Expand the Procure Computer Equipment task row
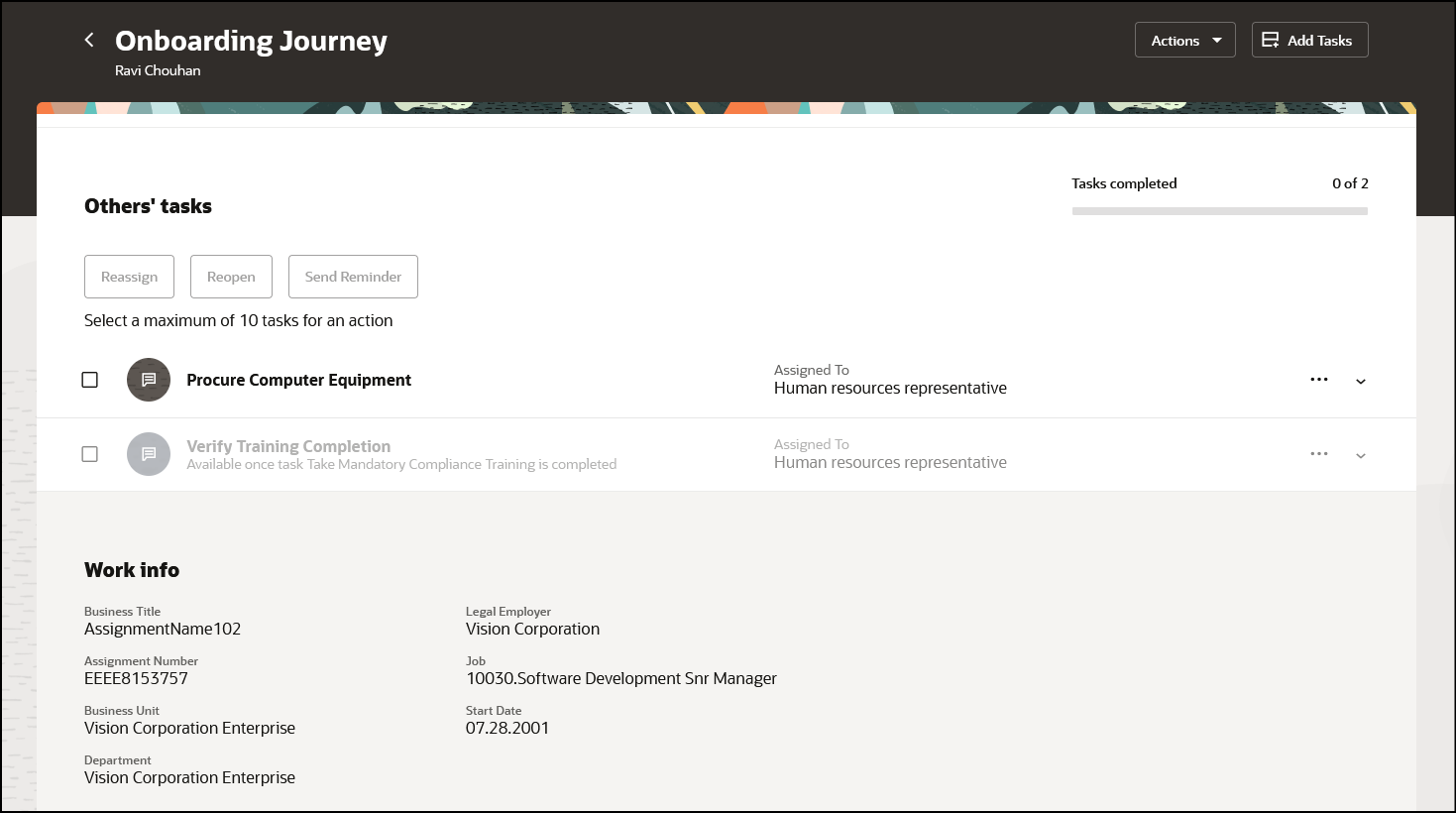The width and height of the screenshot is (1456, 813). click(1361, 381)
